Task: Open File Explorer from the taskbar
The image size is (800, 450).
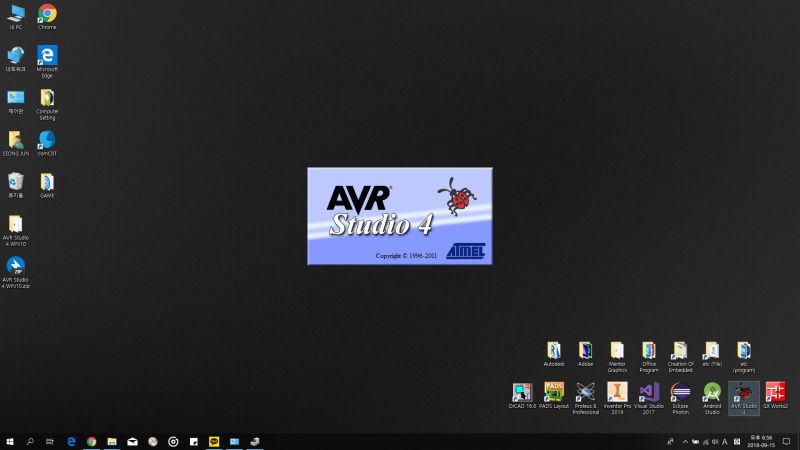Action: (112, 442)
